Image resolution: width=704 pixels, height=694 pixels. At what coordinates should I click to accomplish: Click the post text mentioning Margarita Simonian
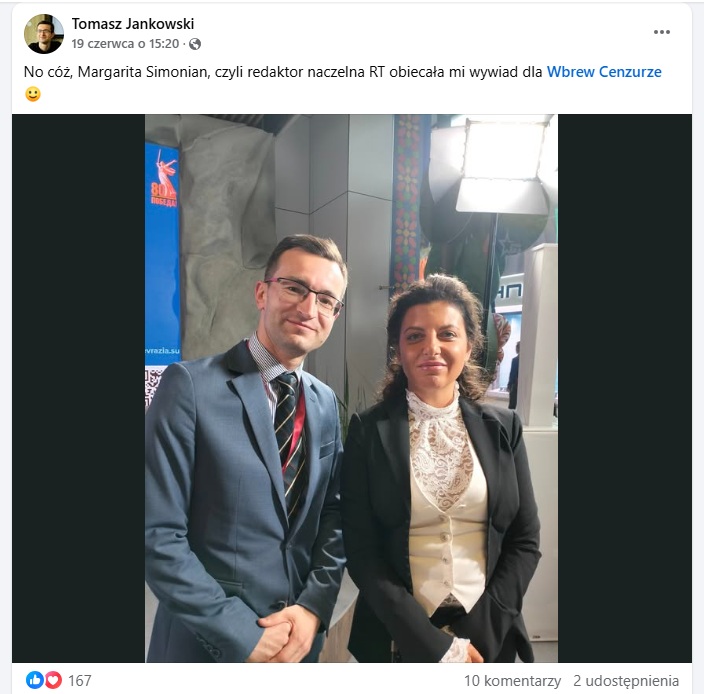(283, 72)
